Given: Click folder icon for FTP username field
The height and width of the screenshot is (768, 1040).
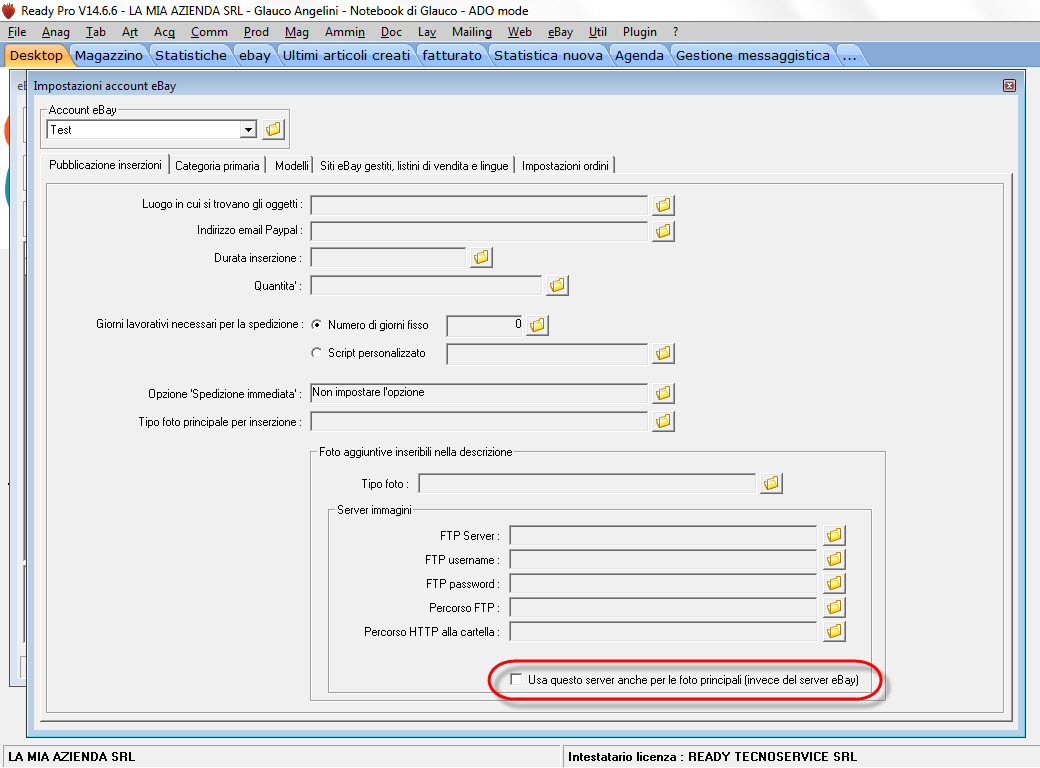Looking at the screenshot, I should tap(834, 559).
